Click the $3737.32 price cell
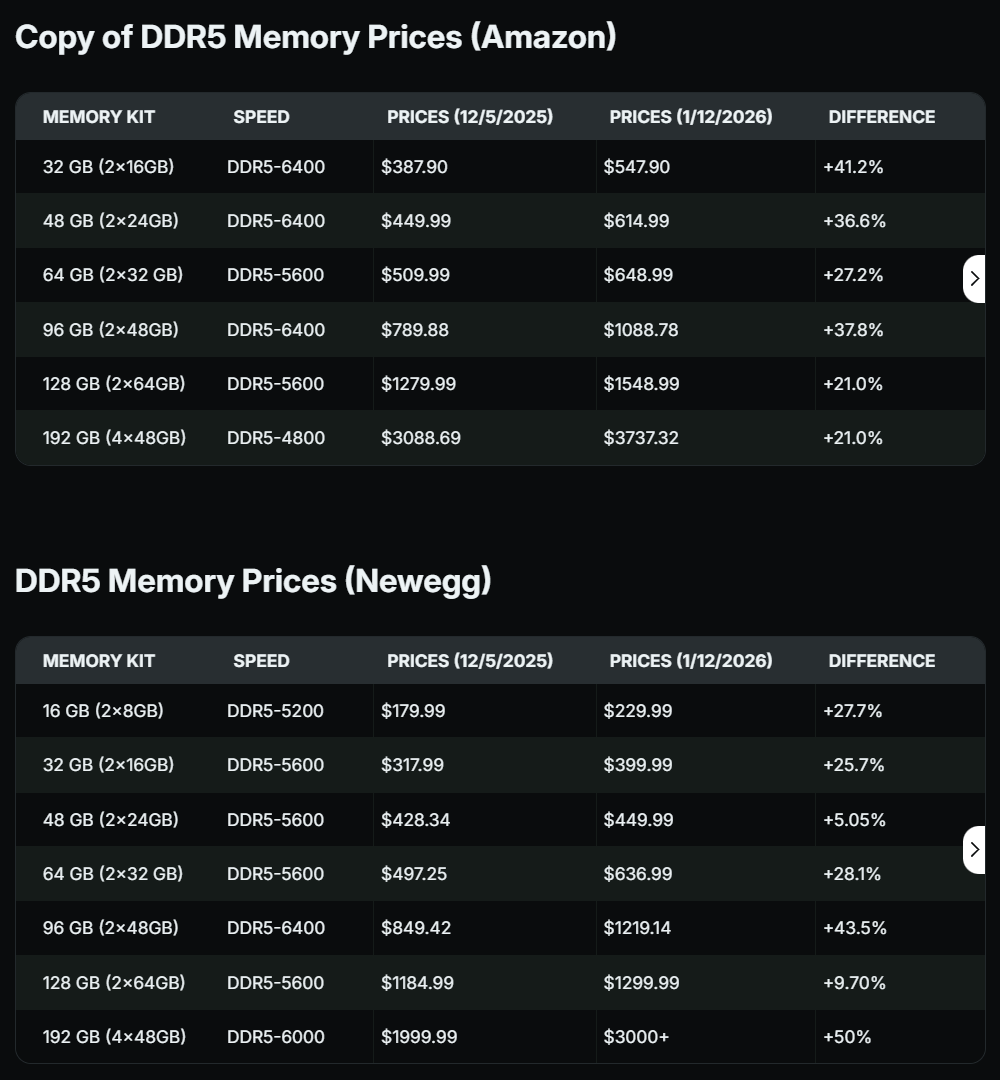 tap(641, 438)
